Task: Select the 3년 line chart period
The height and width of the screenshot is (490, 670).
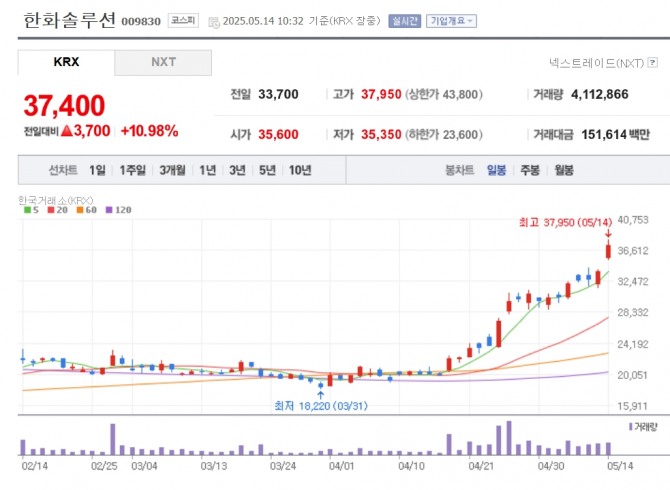Action: [237, 170]
